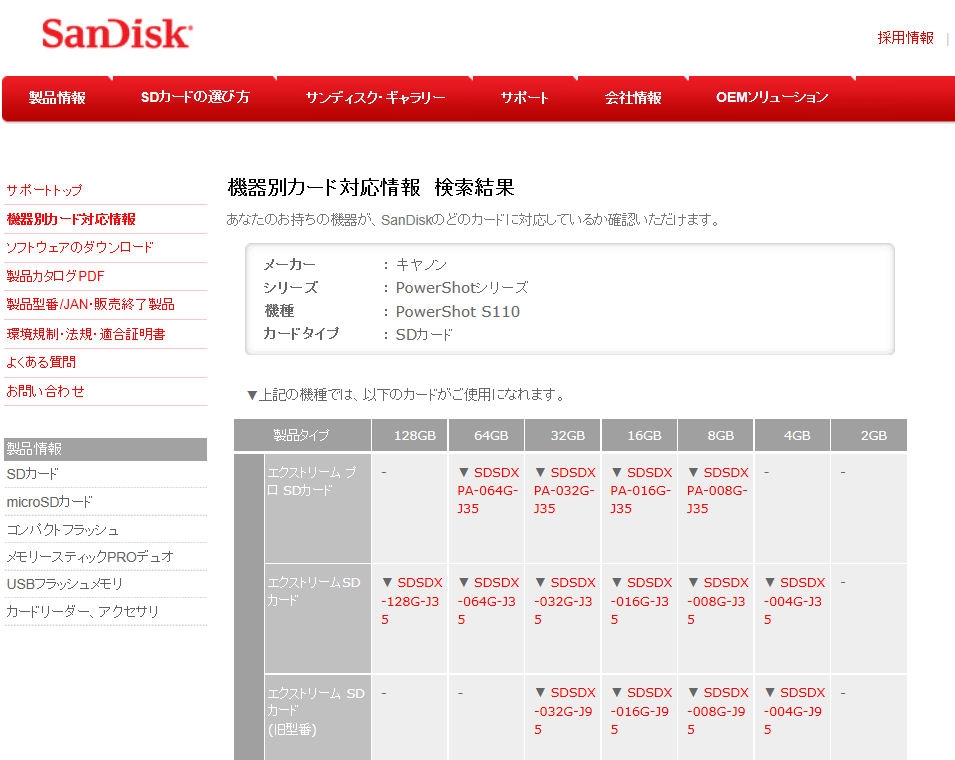Screen dimensions: 955x760
Task: Open the サポート navigation tab
Action: pyautogui.click(x=524, y=97)
